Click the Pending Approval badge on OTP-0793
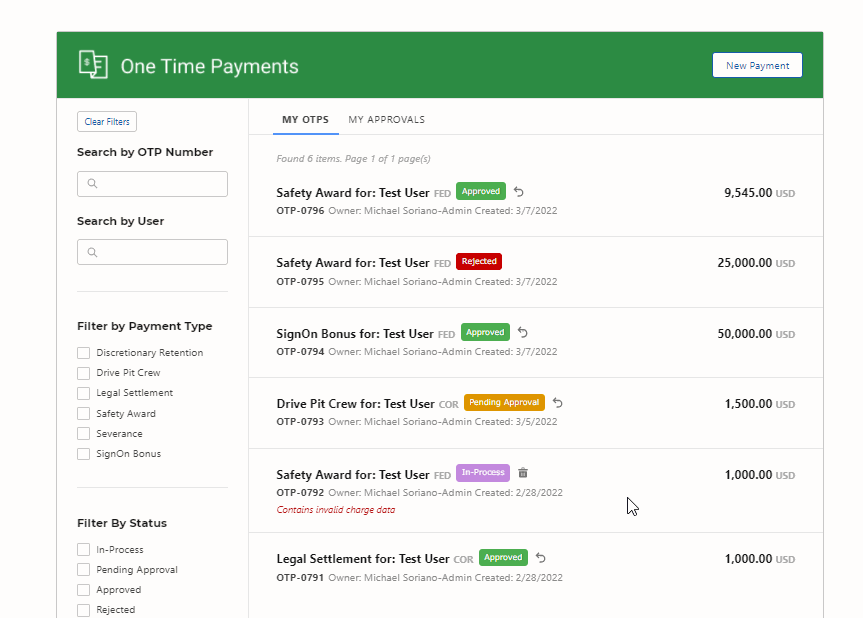863x618 pixels. (504, 402)
